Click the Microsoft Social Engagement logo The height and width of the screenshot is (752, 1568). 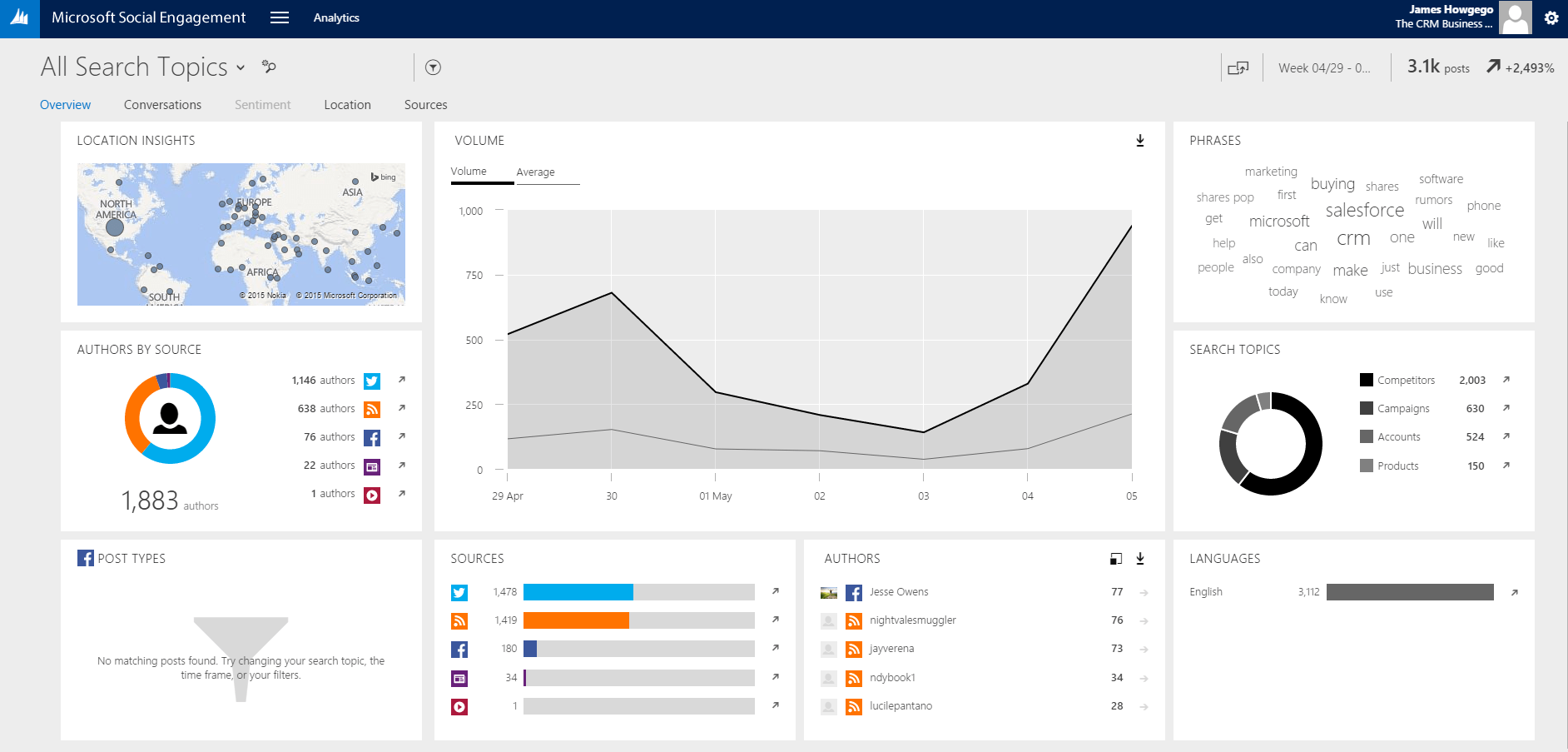[x=20, y=17]
